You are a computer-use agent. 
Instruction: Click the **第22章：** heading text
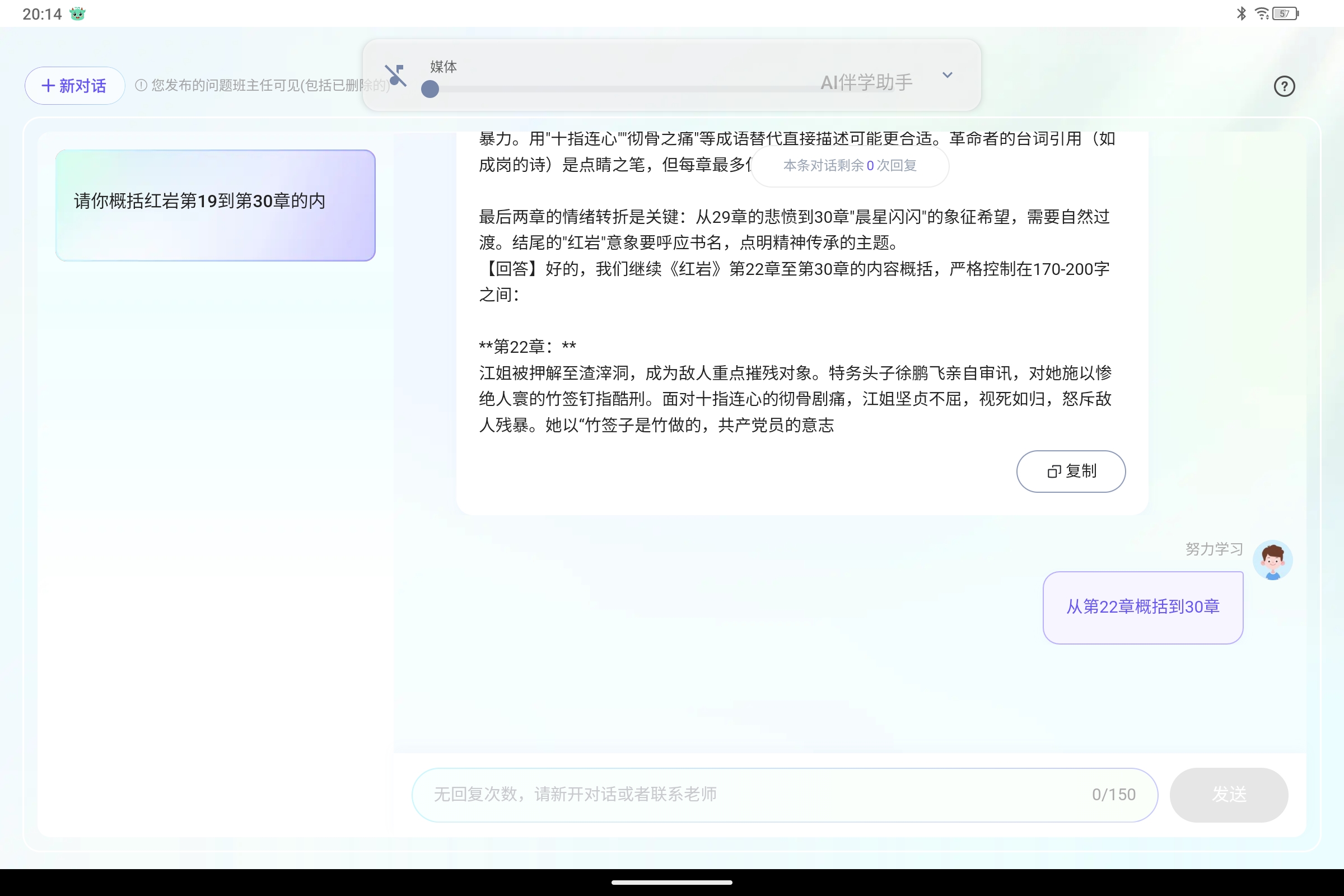528,347
